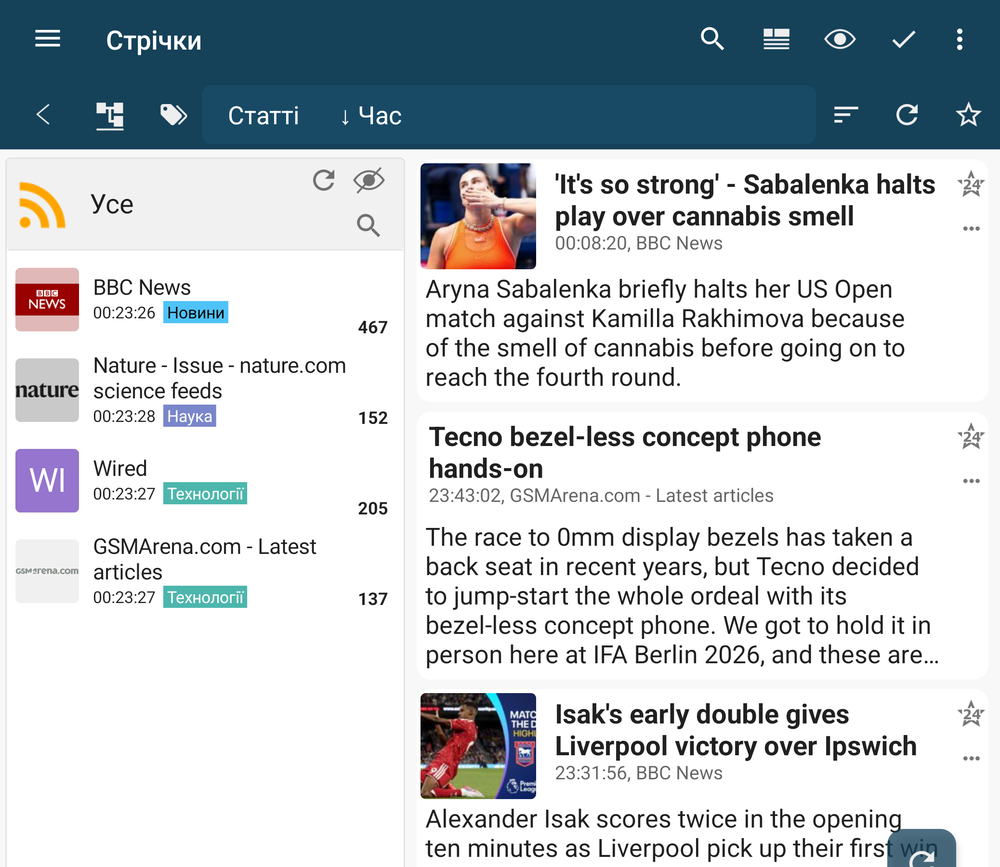Click timestamp 00:08:20, BBC News
1000x867 pixels.
coord(638,243)
